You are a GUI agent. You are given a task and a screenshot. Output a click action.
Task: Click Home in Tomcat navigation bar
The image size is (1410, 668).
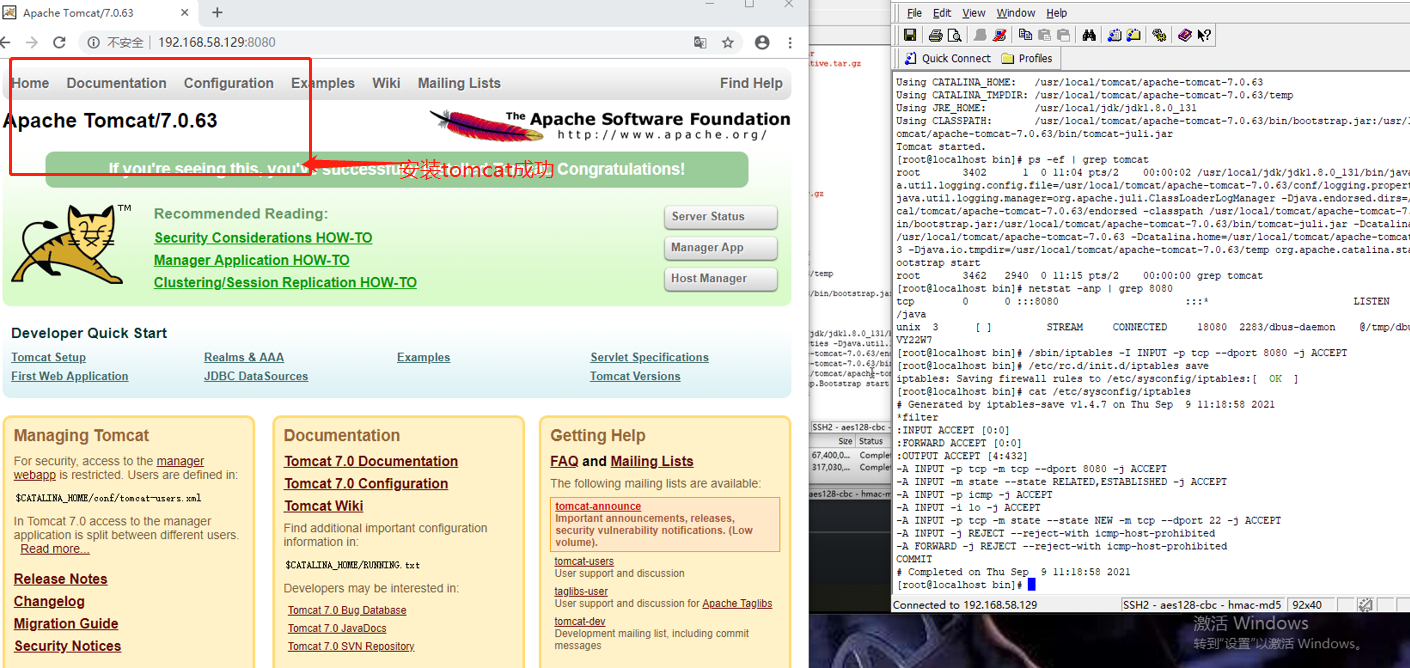tap(30, 83)
